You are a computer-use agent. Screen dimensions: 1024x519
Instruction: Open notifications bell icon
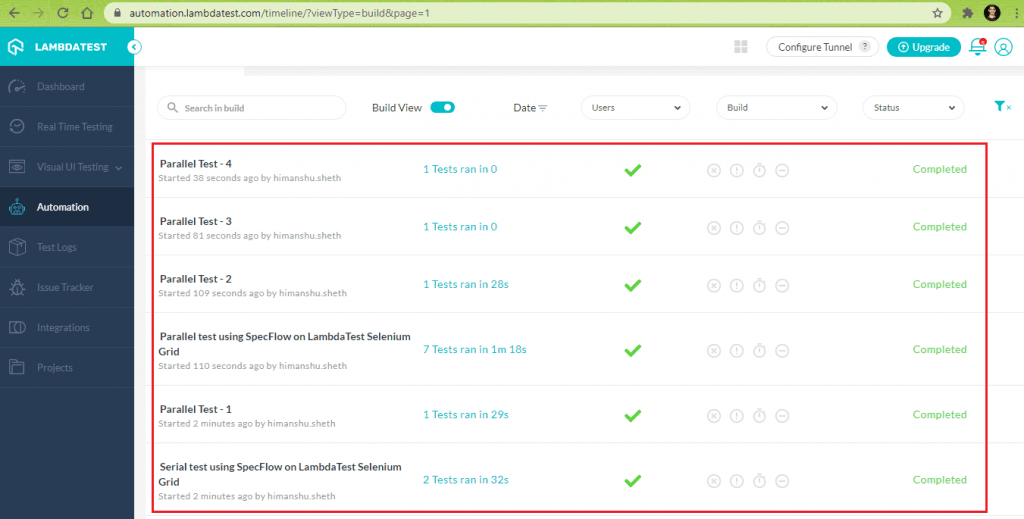pyautogui.click(x=978, y=47)
